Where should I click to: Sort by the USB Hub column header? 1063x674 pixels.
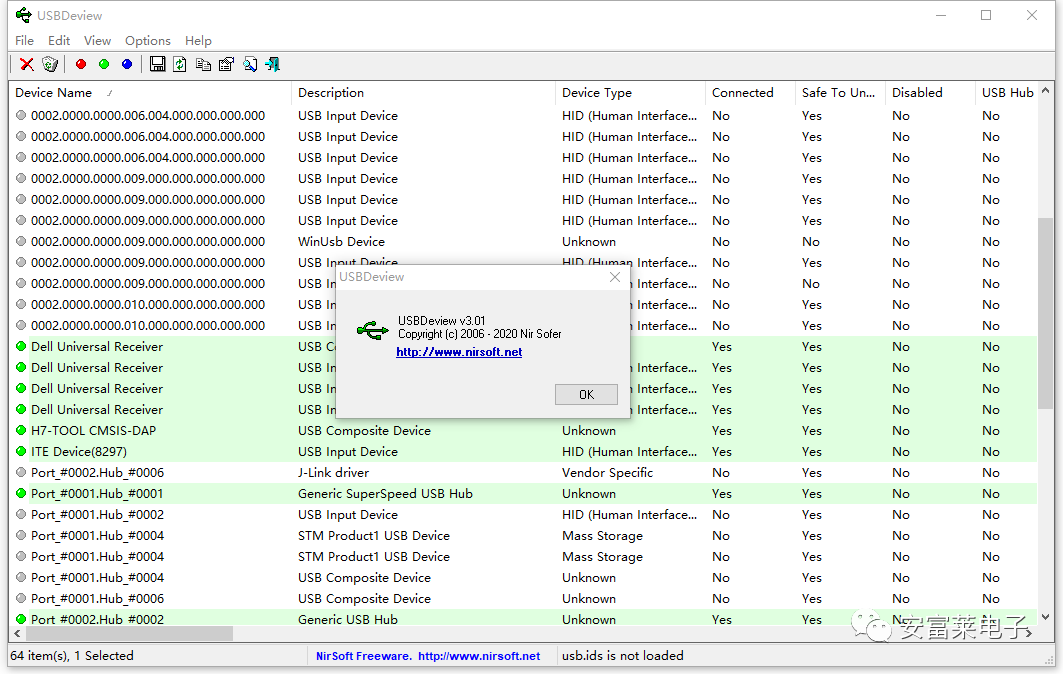click(x=1007, y=93)
